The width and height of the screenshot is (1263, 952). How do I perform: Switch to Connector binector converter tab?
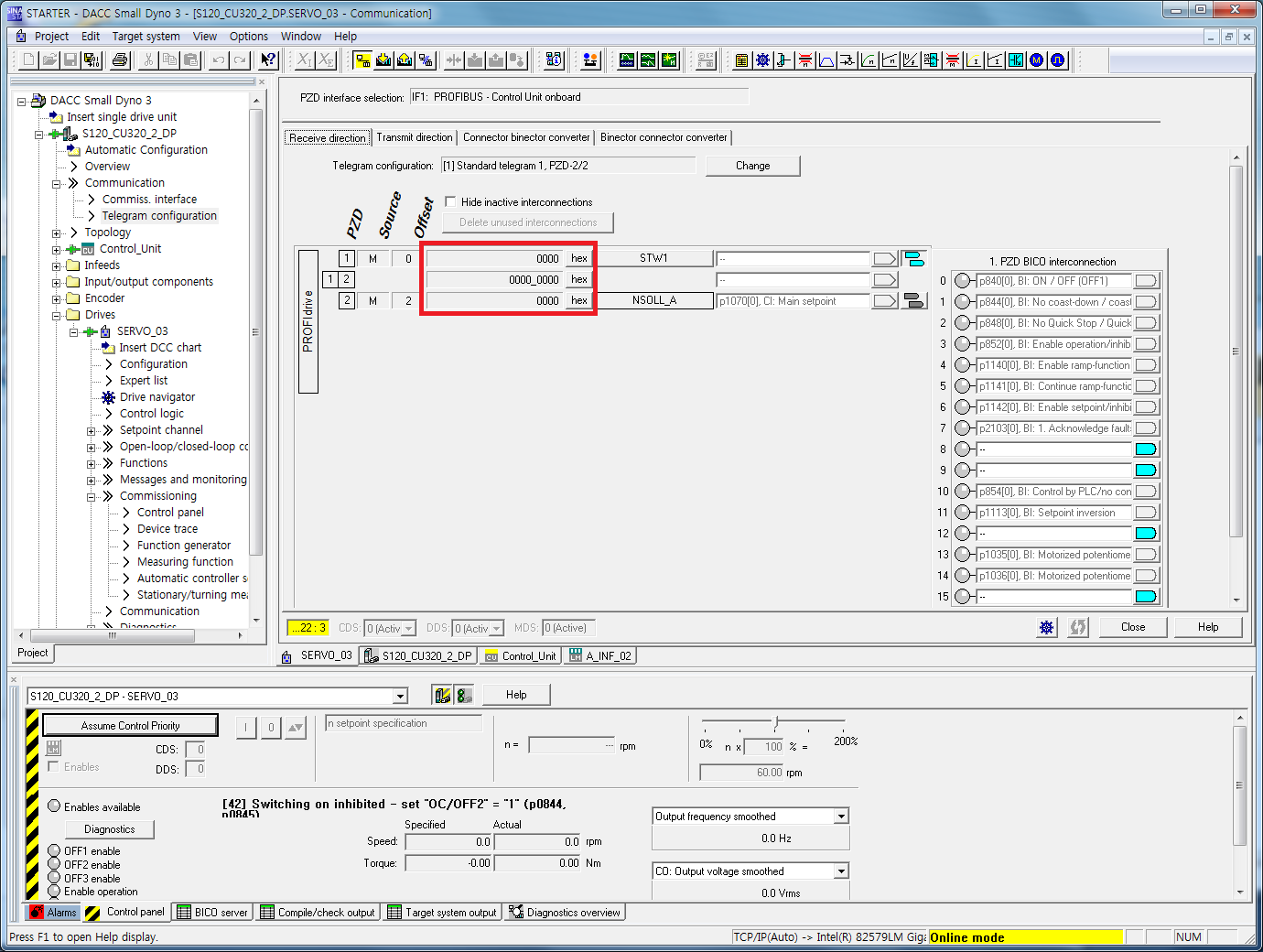point(526,137)
